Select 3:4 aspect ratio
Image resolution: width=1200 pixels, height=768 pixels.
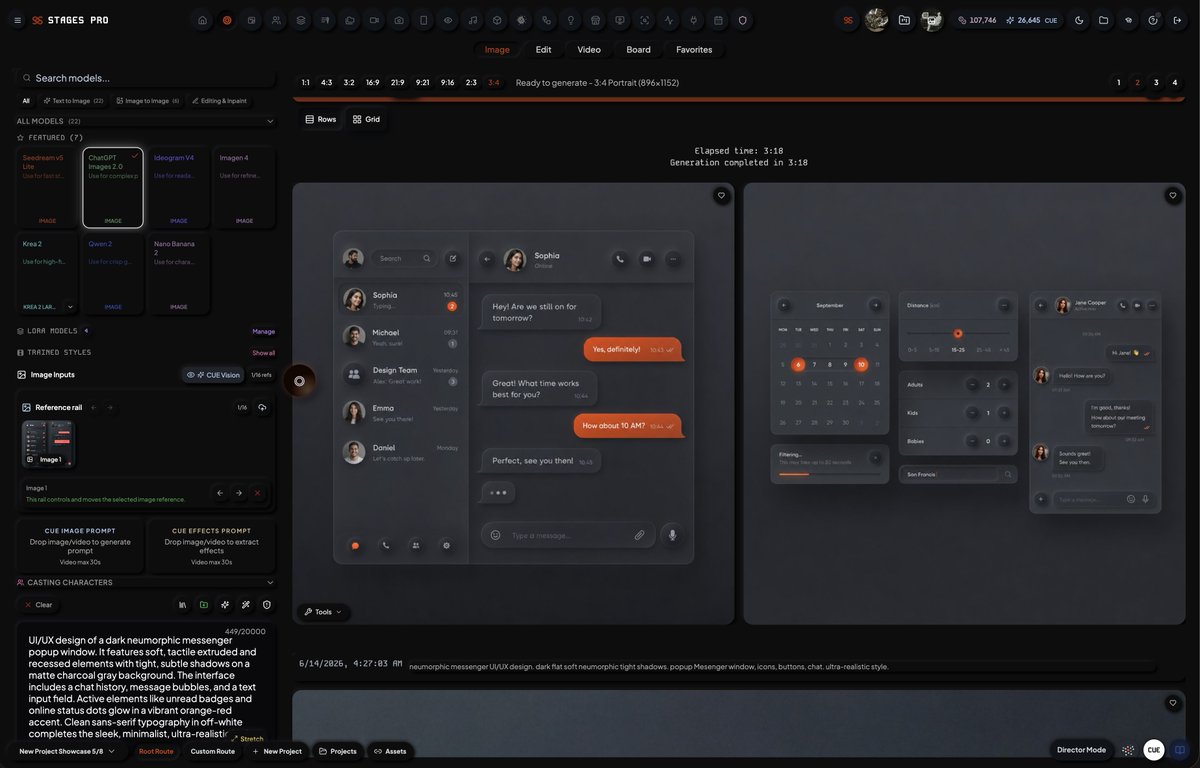pos(494,83)
